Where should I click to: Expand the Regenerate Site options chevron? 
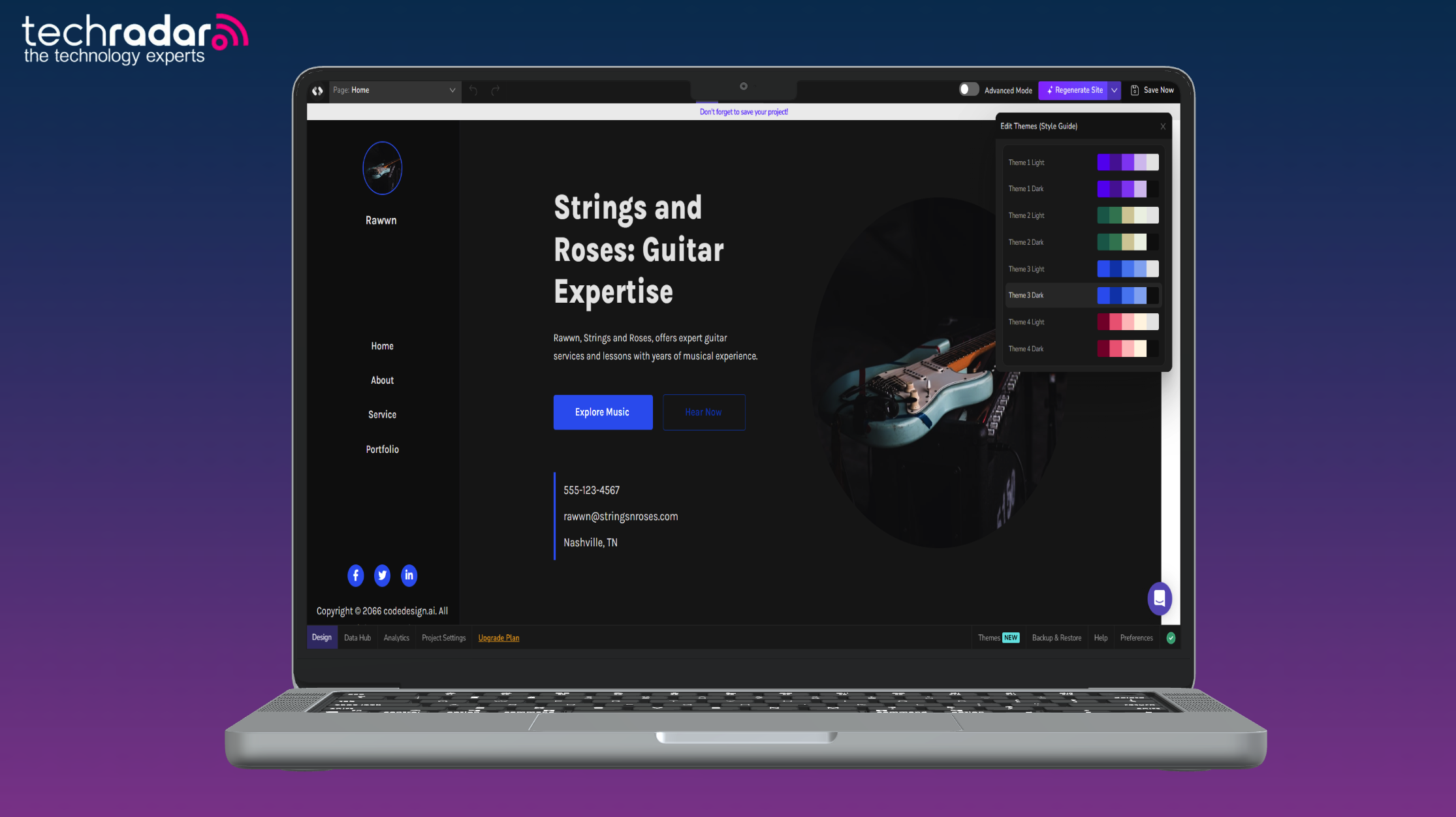[x=1115, y=90]
